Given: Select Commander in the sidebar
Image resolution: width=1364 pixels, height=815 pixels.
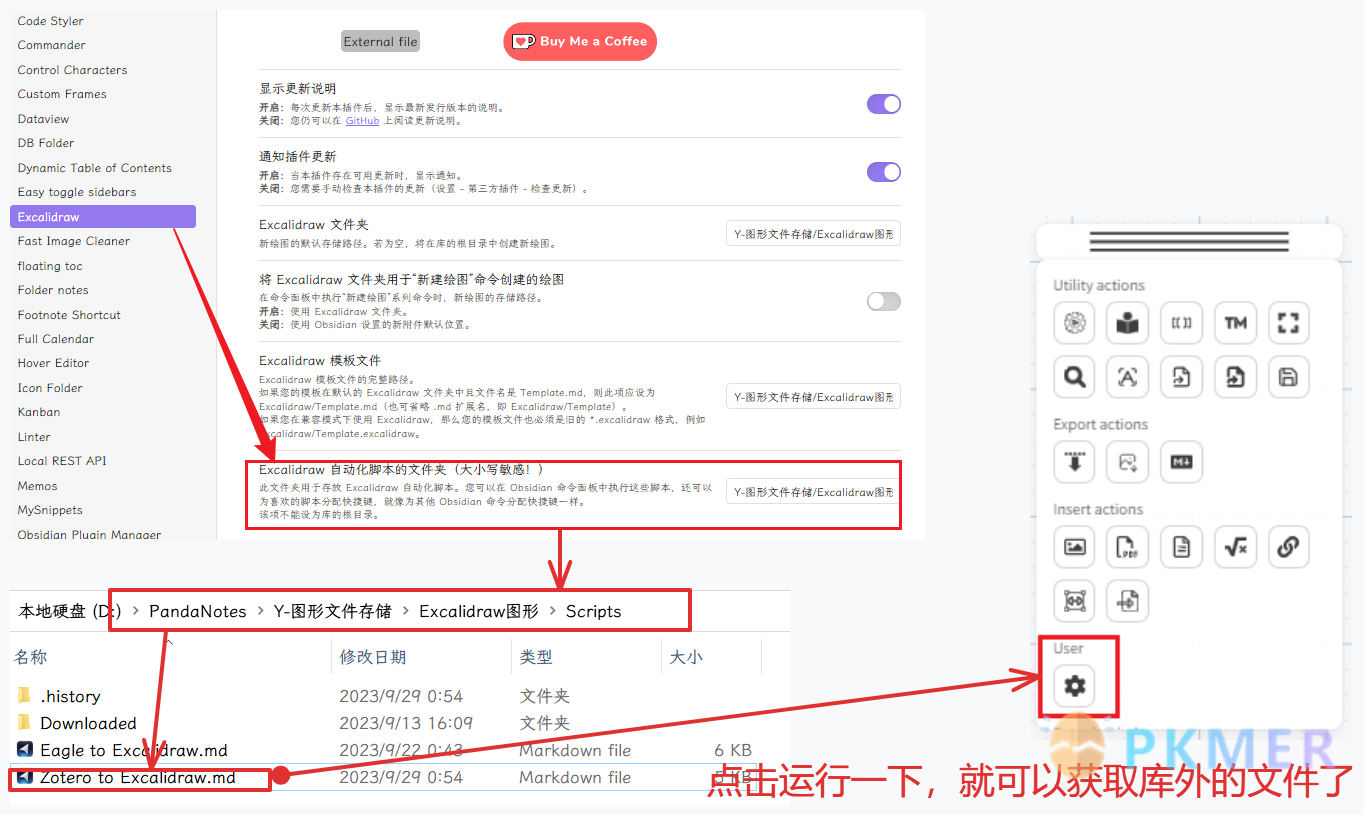Looking at the screenshot, I should pyautogui.click(x=51, y=45).
